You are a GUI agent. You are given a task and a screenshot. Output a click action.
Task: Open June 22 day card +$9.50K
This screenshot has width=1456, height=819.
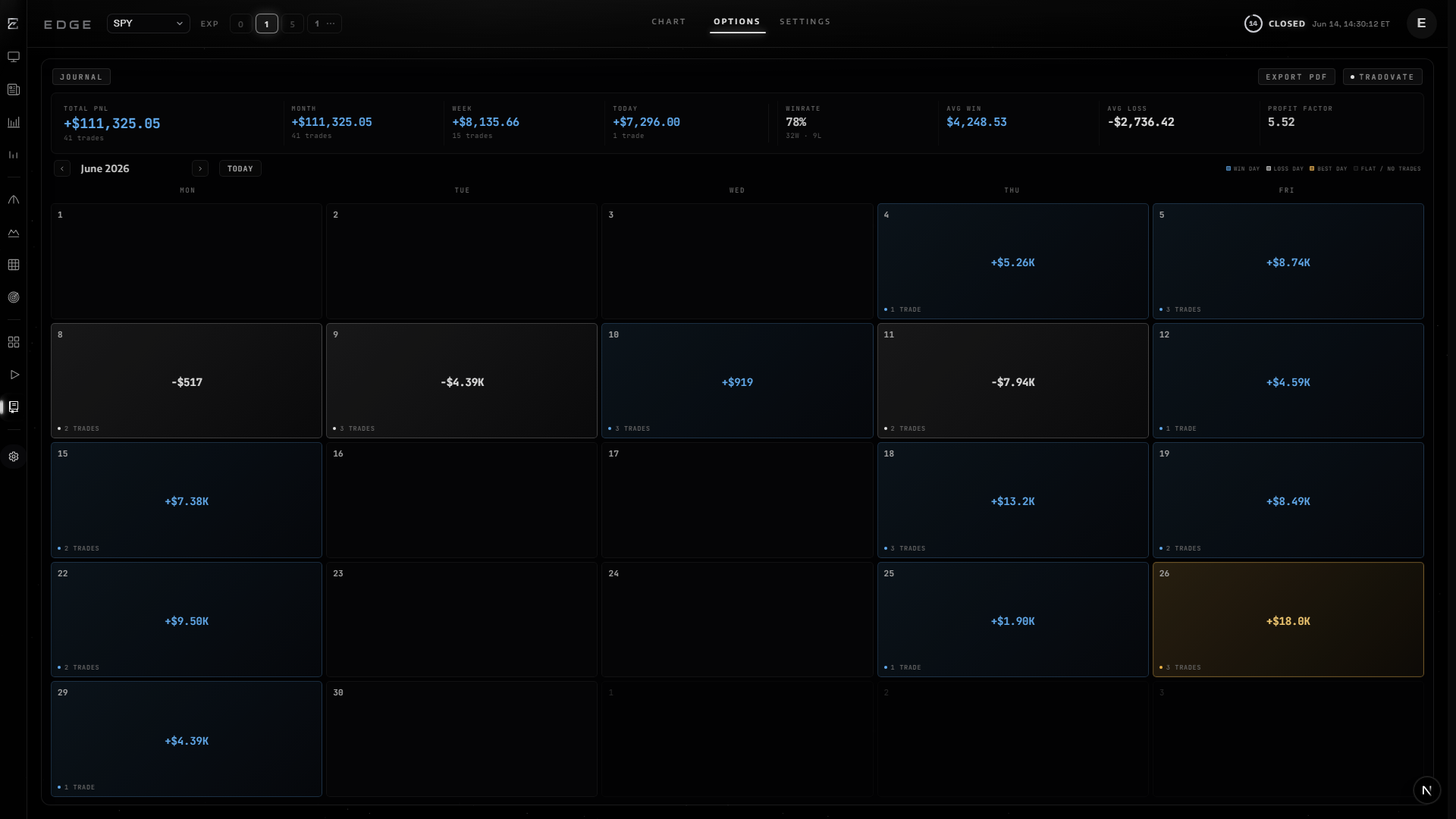tap(187, 620)
